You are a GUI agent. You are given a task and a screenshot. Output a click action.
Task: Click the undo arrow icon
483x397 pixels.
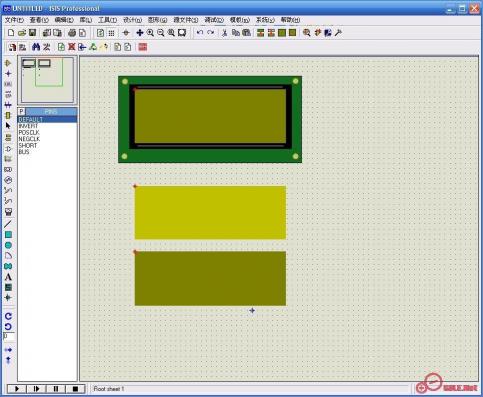pyautogui.click(x=200, y=33)
